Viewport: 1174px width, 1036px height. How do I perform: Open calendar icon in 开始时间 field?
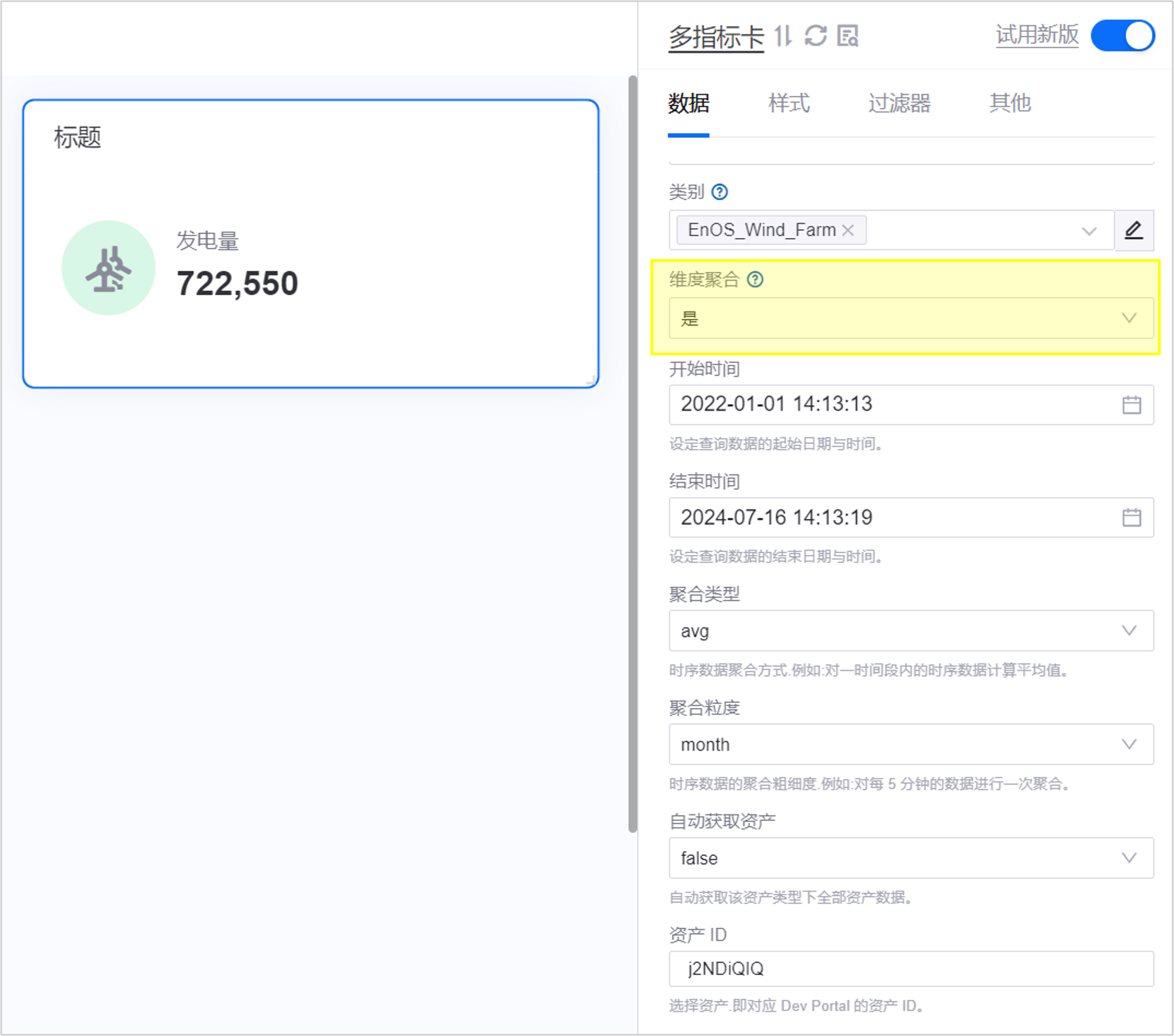(x=1131, y=405)
